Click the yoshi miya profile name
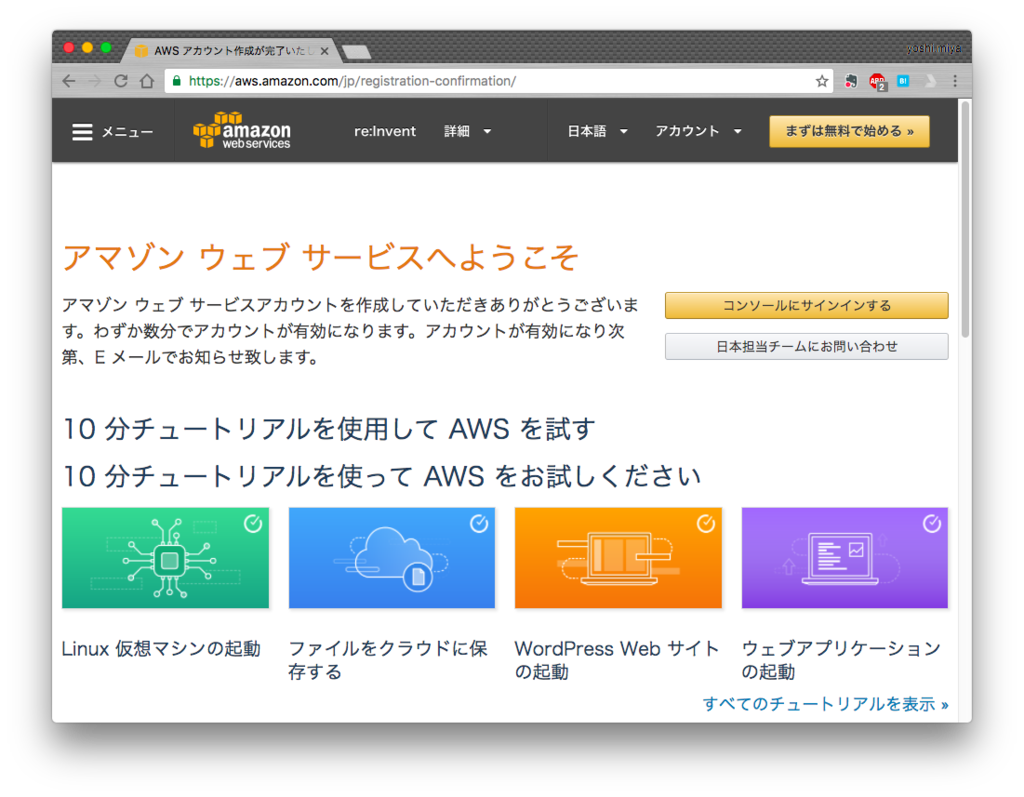The image size is (1024, 797). coord(933,48)
